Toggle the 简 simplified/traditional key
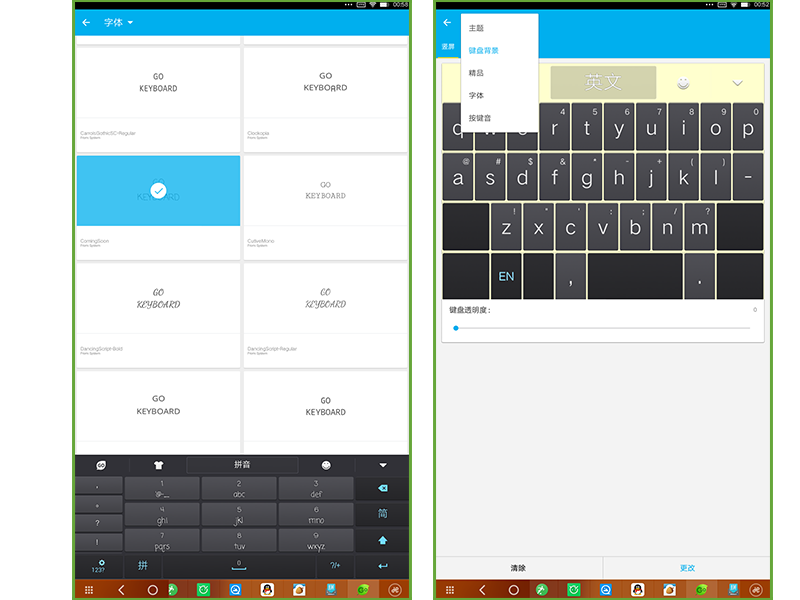The image size is (800, 600). click(383, 514)
